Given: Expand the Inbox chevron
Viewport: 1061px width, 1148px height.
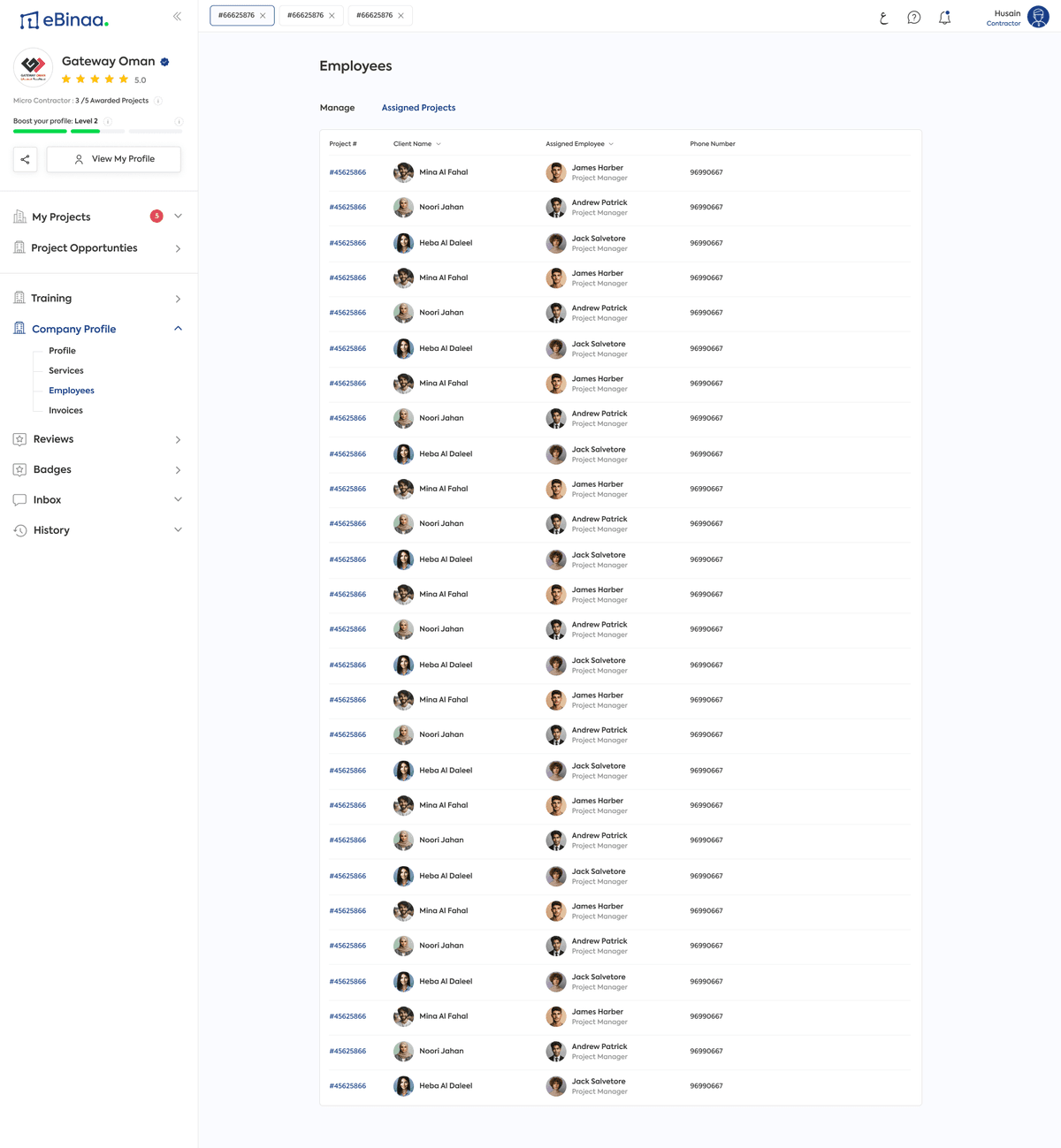Looking at the screenshot, I should coord(178,499).
